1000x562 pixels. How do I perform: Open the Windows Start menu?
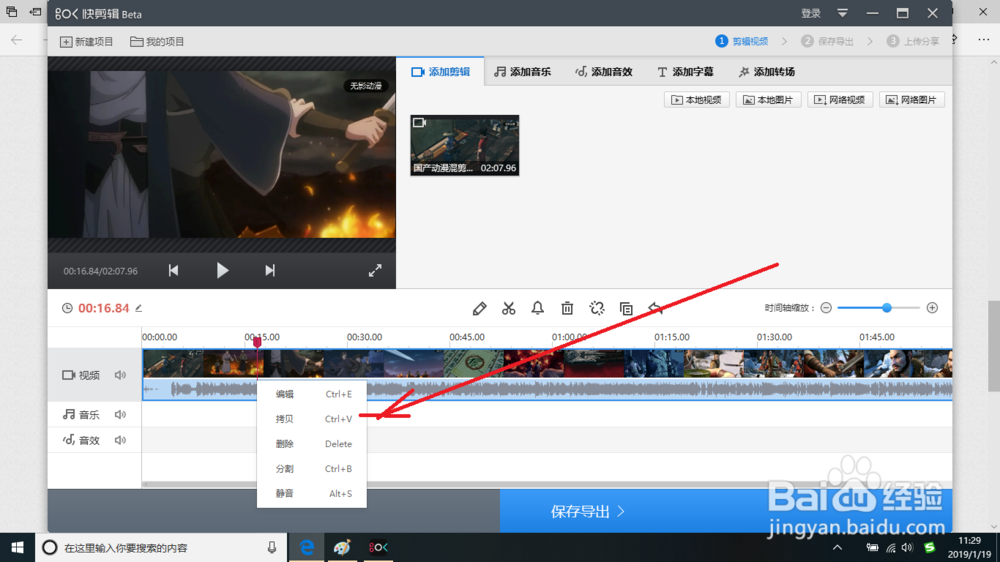pyautogui.click(x=17, y=547)
